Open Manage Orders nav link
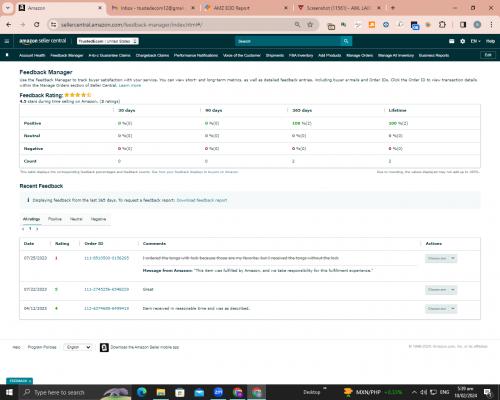The height and width of the screenshot is (400, 500). [360, 55]
